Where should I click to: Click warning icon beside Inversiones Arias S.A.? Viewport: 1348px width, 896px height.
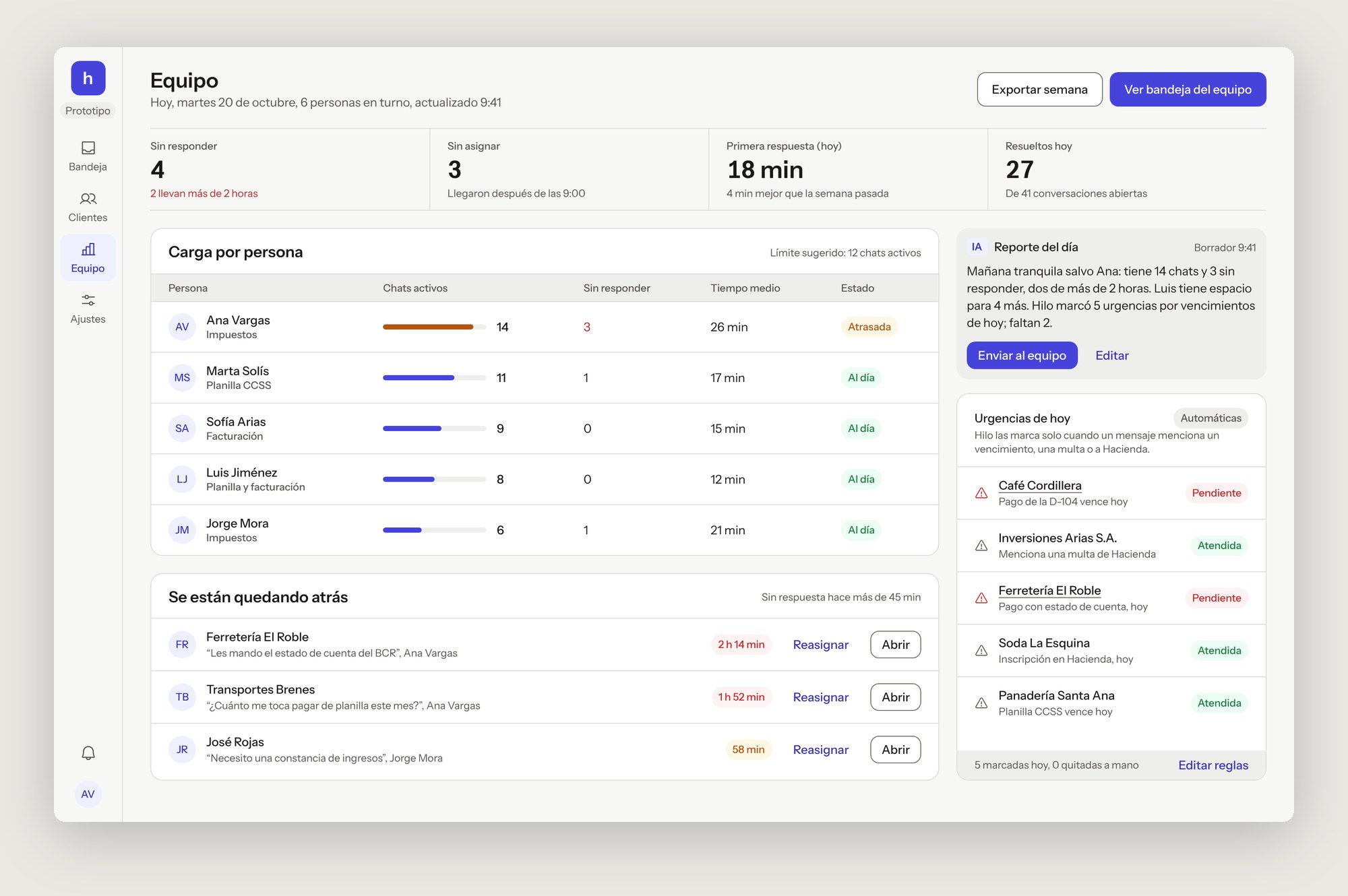tap(981, 546)
